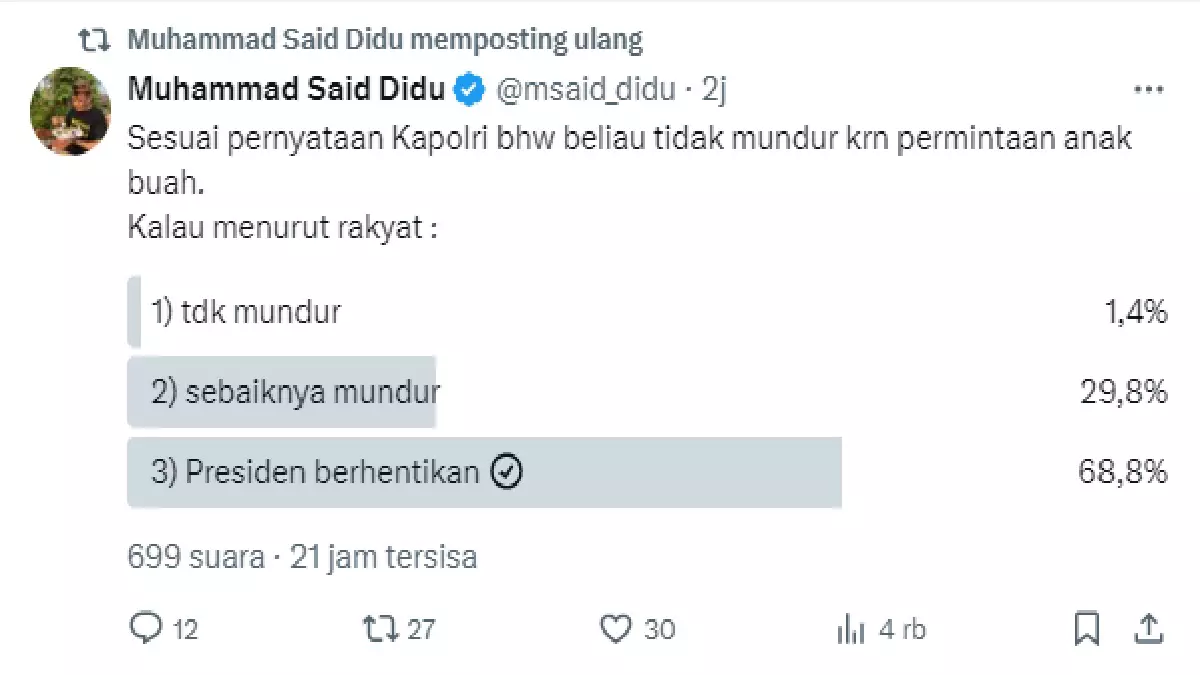Open the three-dot more options menu

(x=1148, y=90)
